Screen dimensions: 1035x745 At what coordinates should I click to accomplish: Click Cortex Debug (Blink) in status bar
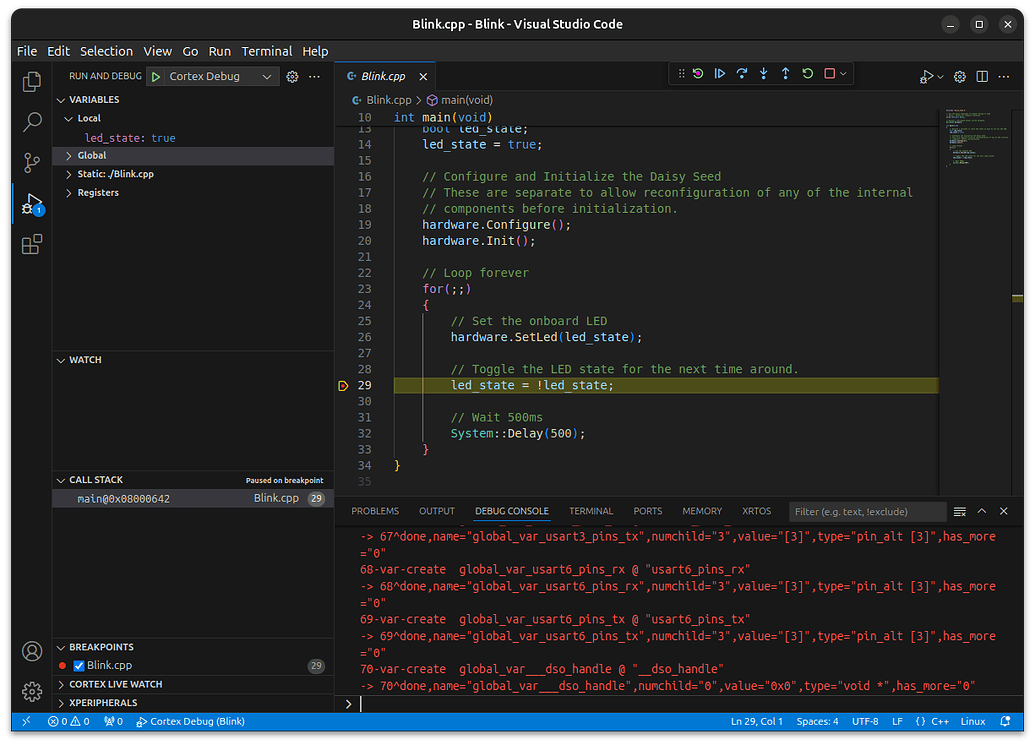point(189,721)
